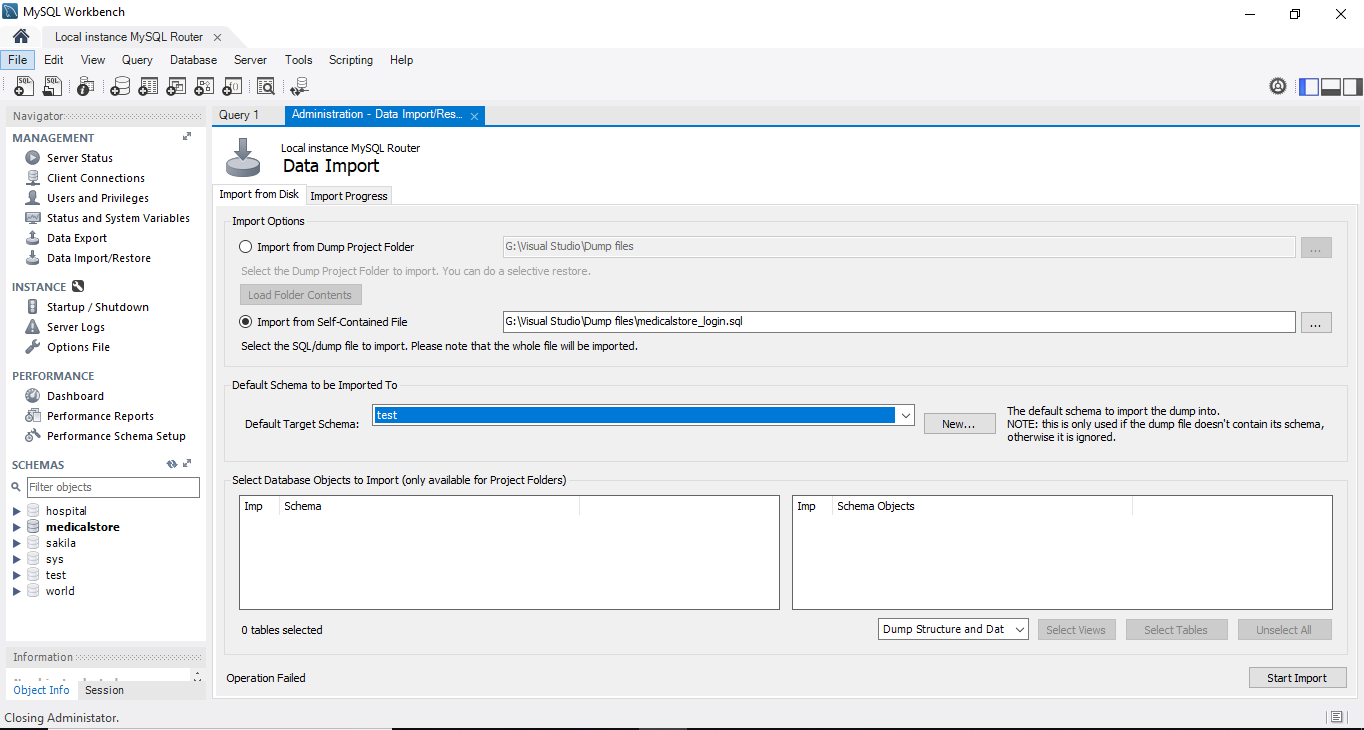Open the Dump Structure and Data dropdown
The image size is (1364, 730).
tap(1019, 629)
